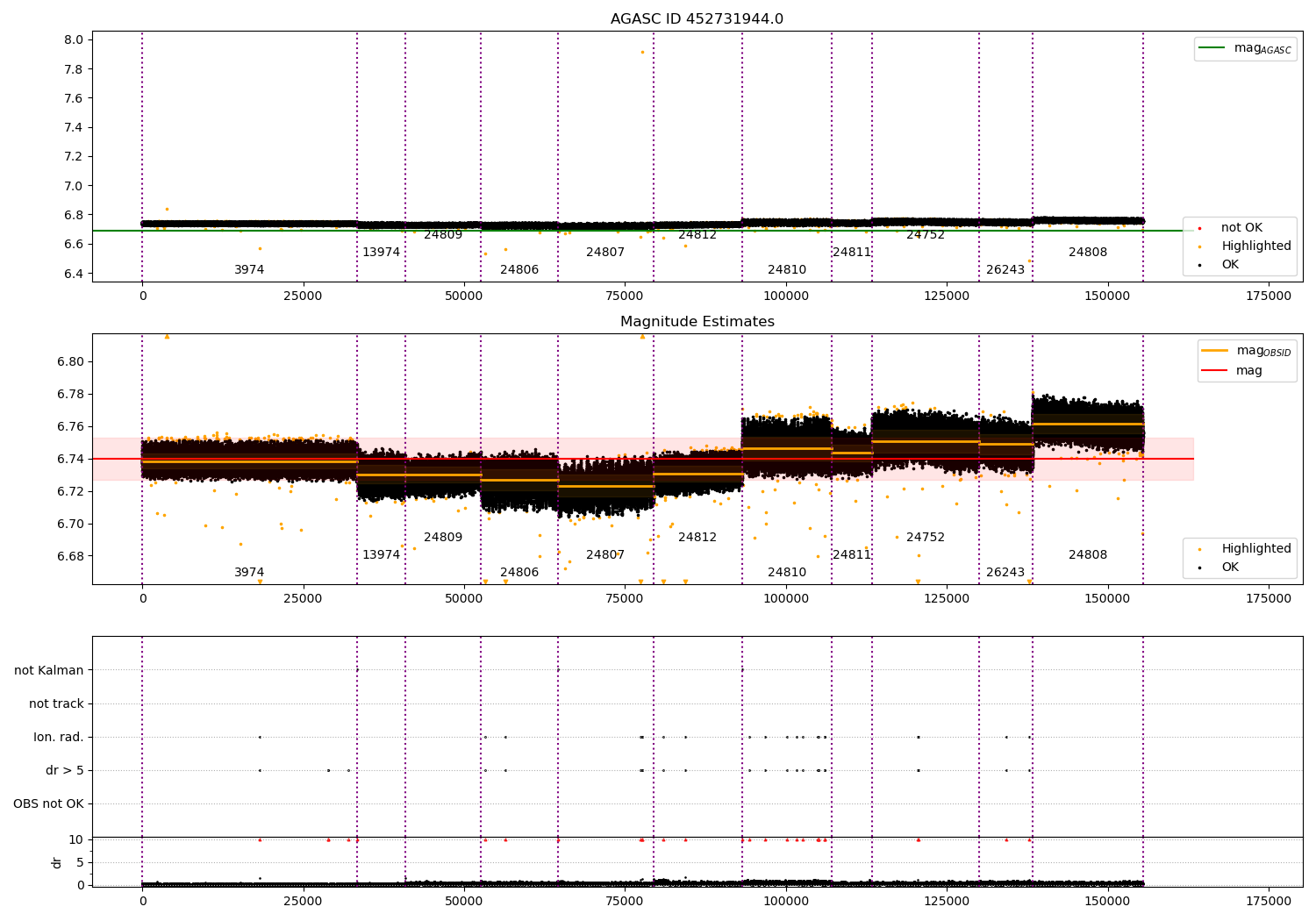Click the 8.0 y-axis tick label
Screen dimensions: 1316x921
pos(74,39)
